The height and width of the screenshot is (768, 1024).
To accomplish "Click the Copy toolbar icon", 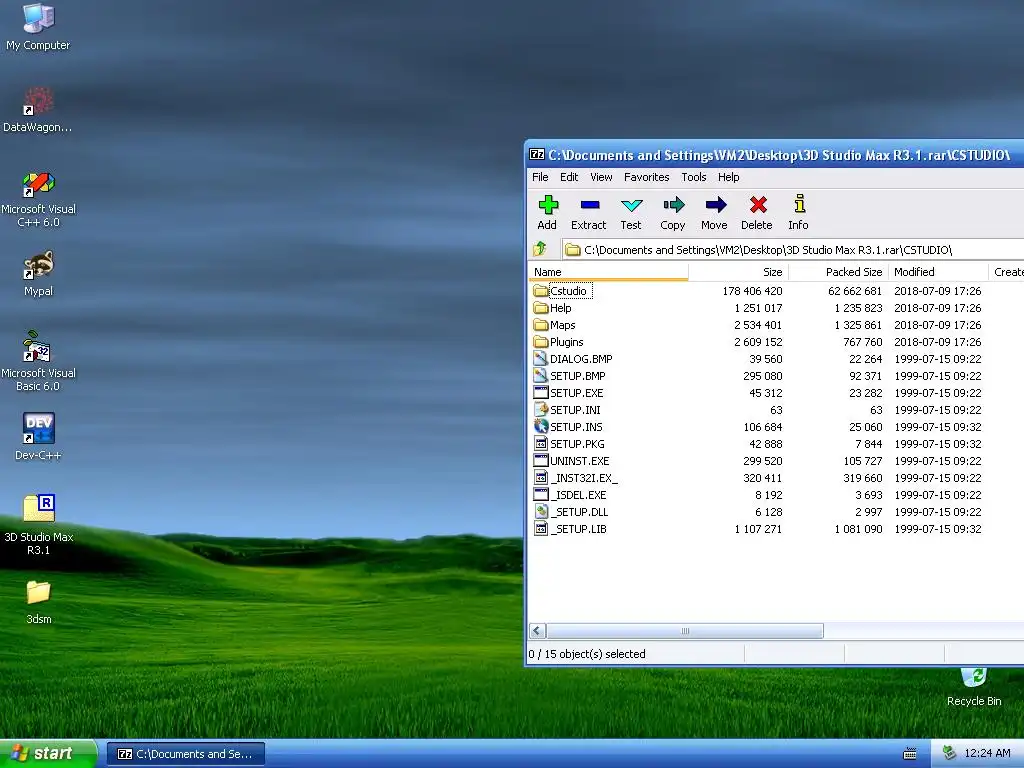I will tap(673, 213).
